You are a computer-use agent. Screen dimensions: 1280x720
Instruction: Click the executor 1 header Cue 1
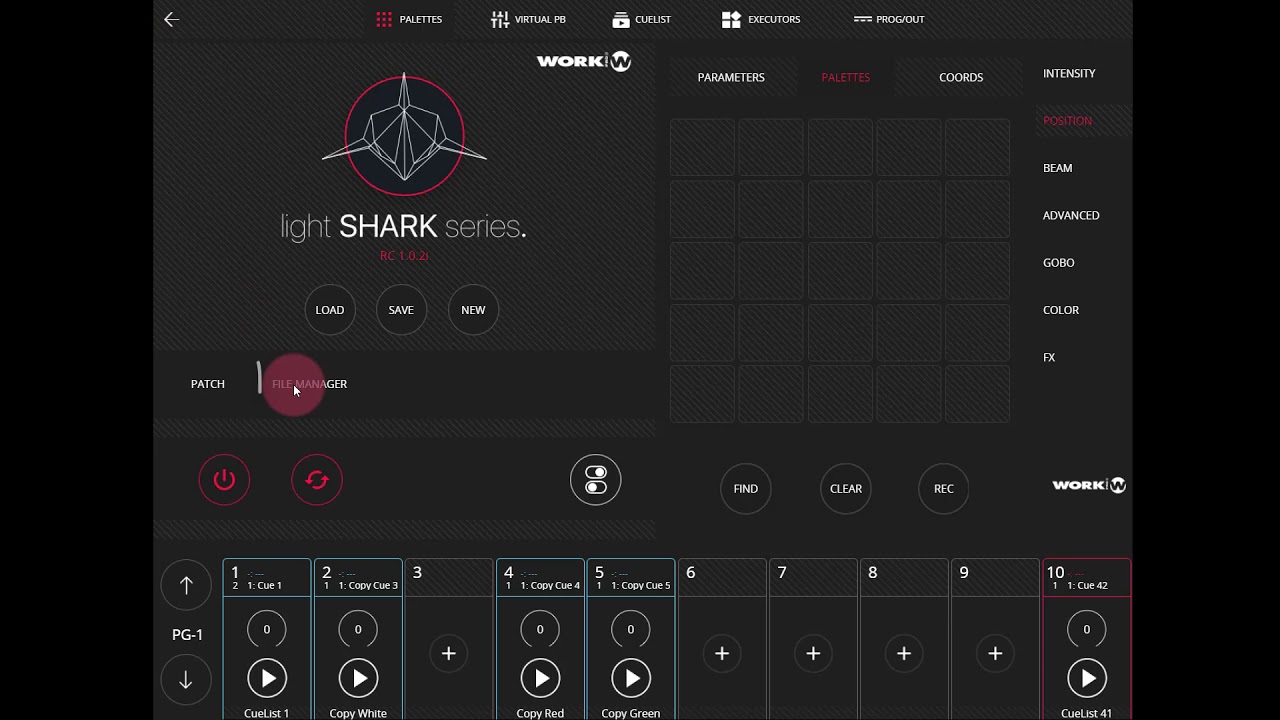(x=267, y=578)
